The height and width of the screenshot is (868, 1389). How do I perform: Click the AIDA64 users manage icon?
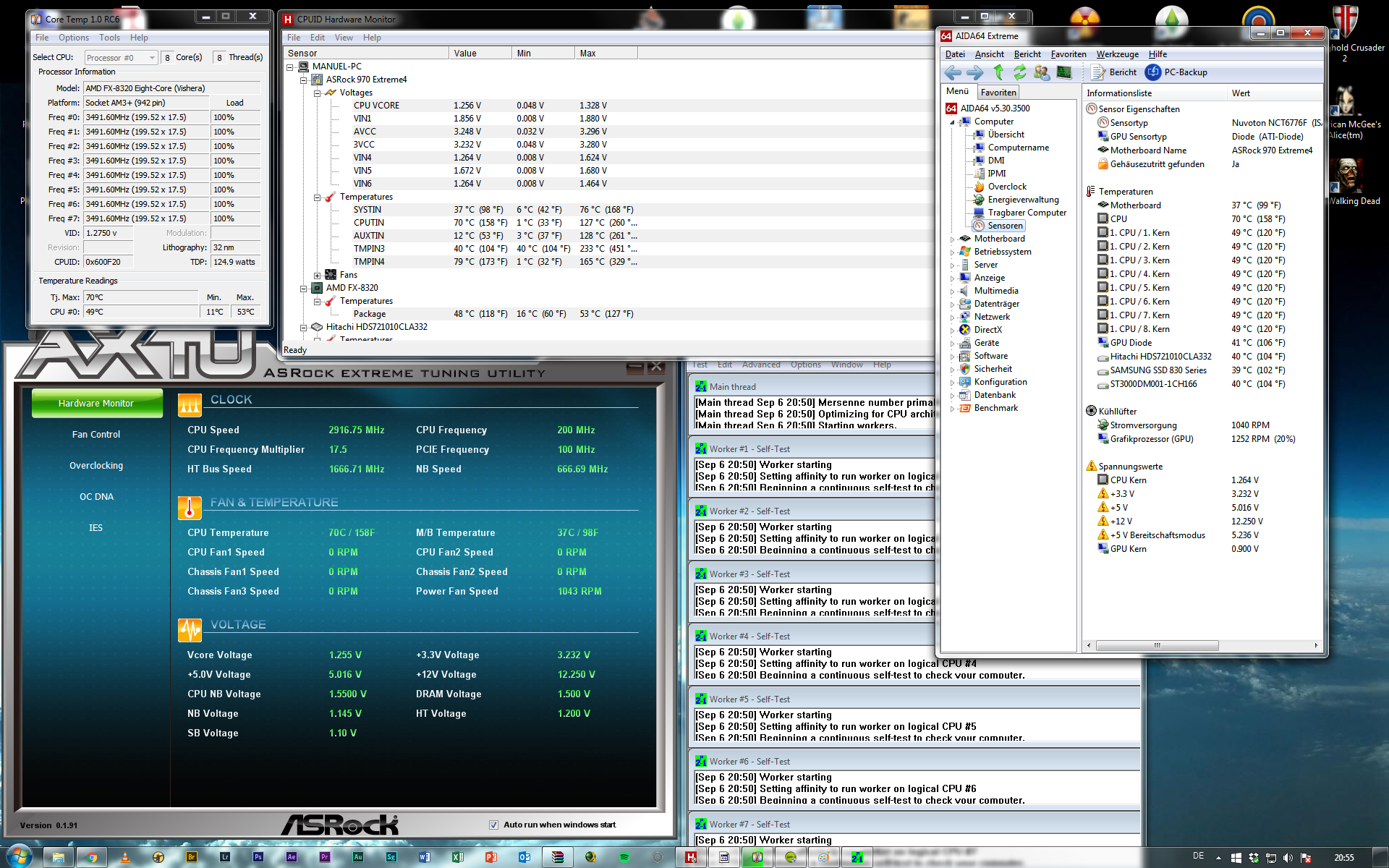coord(1042,72)
